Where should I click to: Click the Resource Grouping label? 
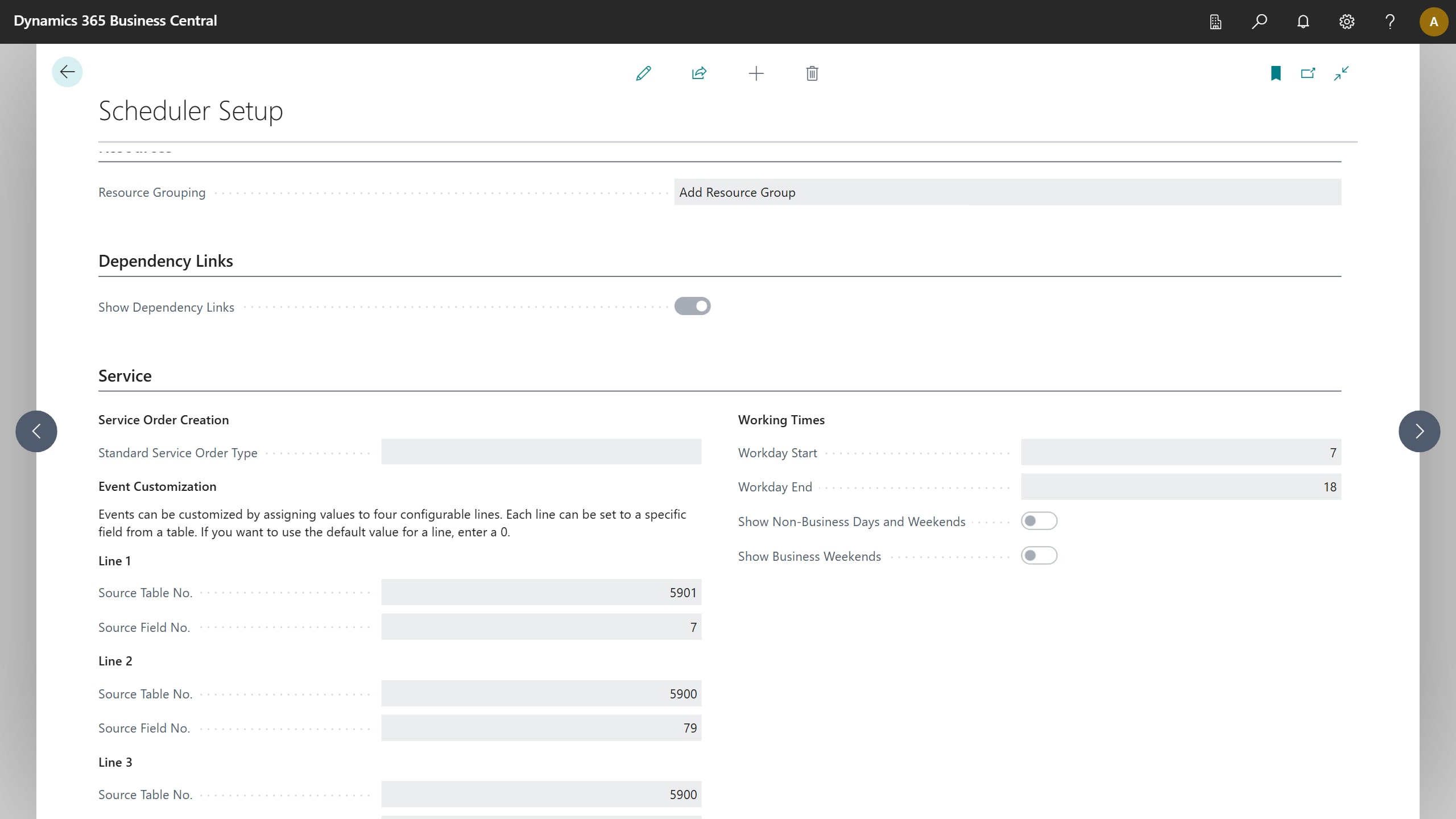point(152,192)
